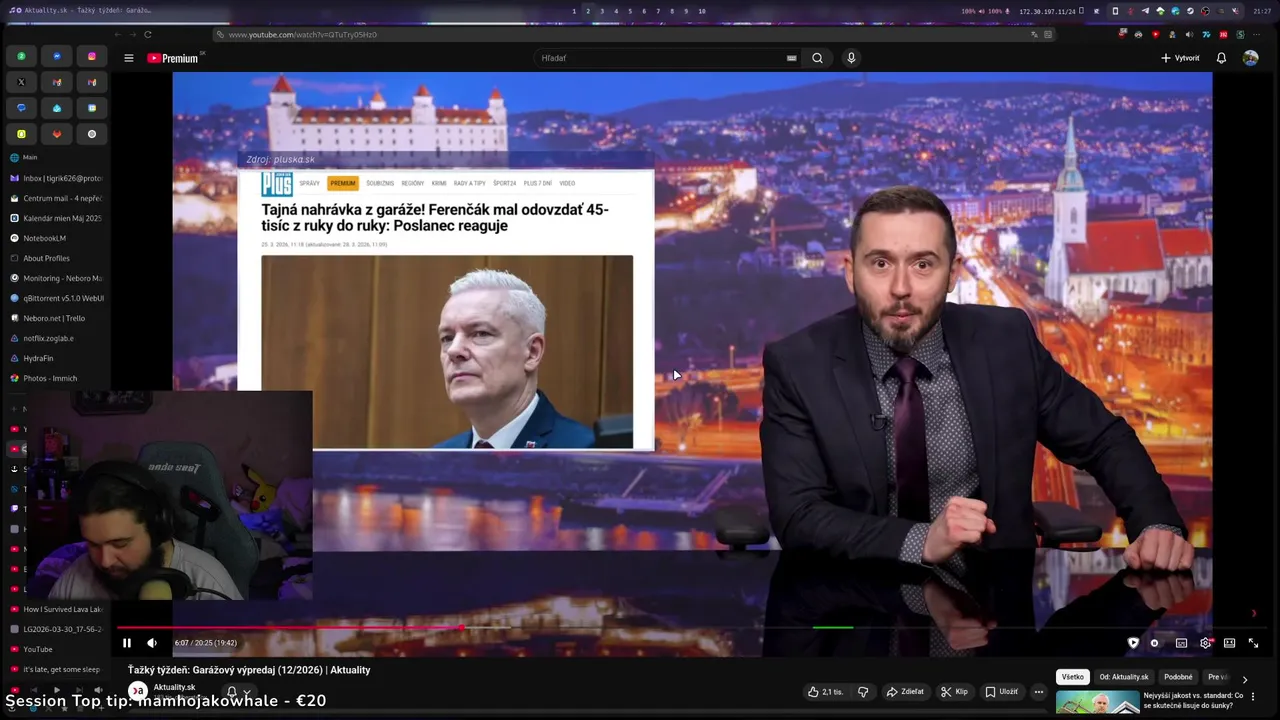This screenshot has width=1280, height=720.
Task: Mute the video with the volume icon
Action: [152, 643]
